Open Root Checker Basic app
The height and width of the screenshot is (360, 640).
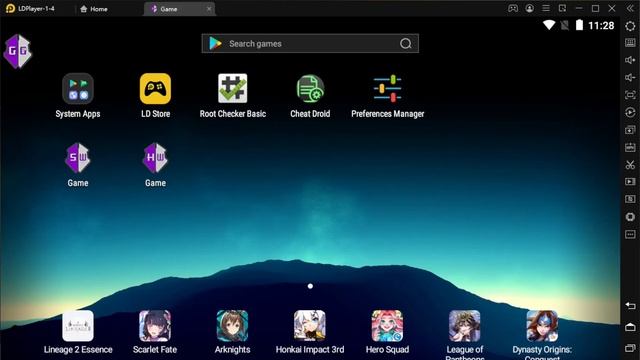click(233, 89)
